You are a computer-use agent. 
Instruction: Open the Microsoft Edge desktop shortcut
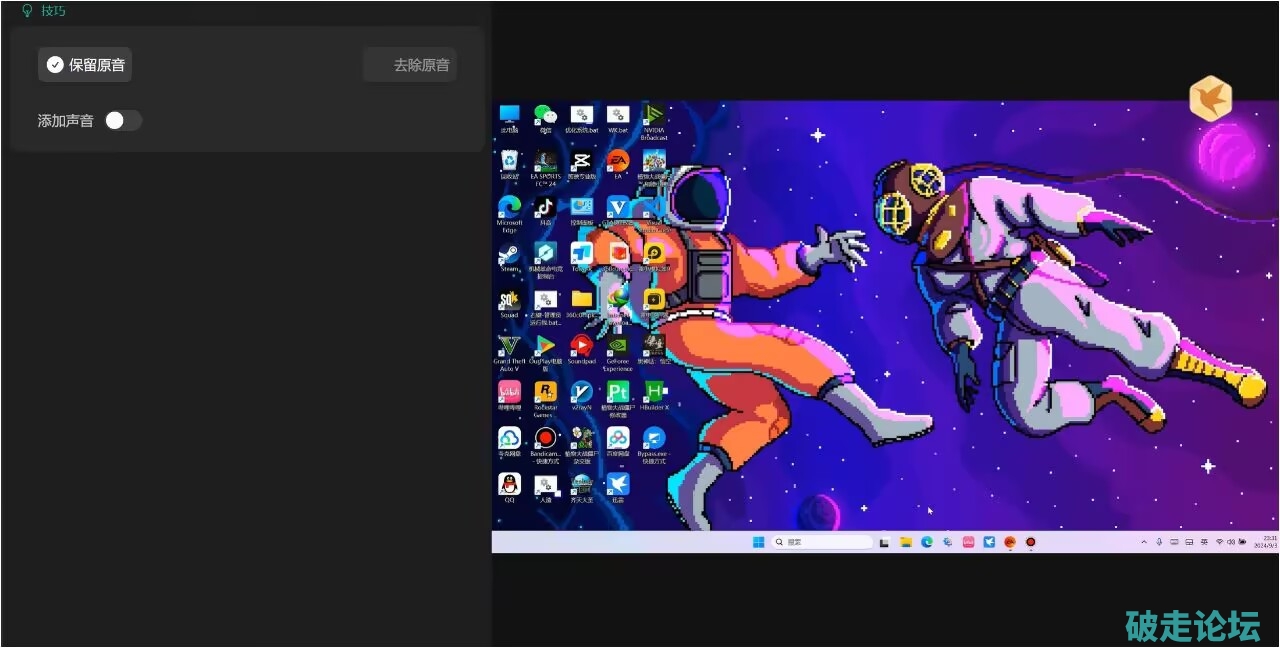(509, 208)
